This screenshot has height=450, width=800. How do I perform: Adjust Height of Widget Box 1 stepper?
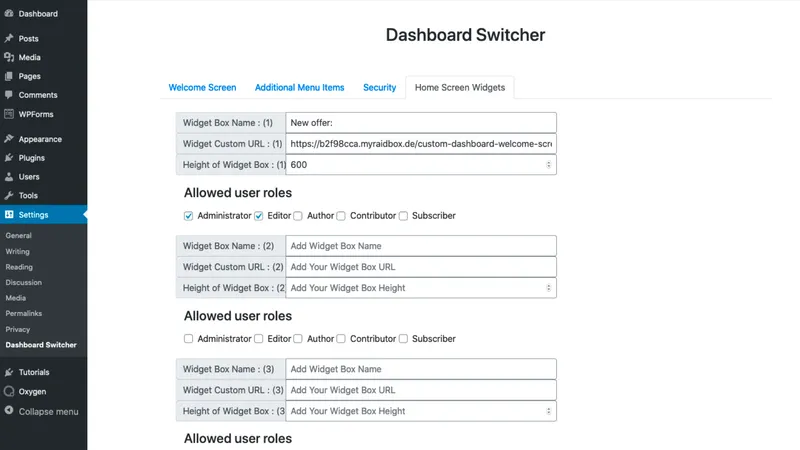(548, 165)
